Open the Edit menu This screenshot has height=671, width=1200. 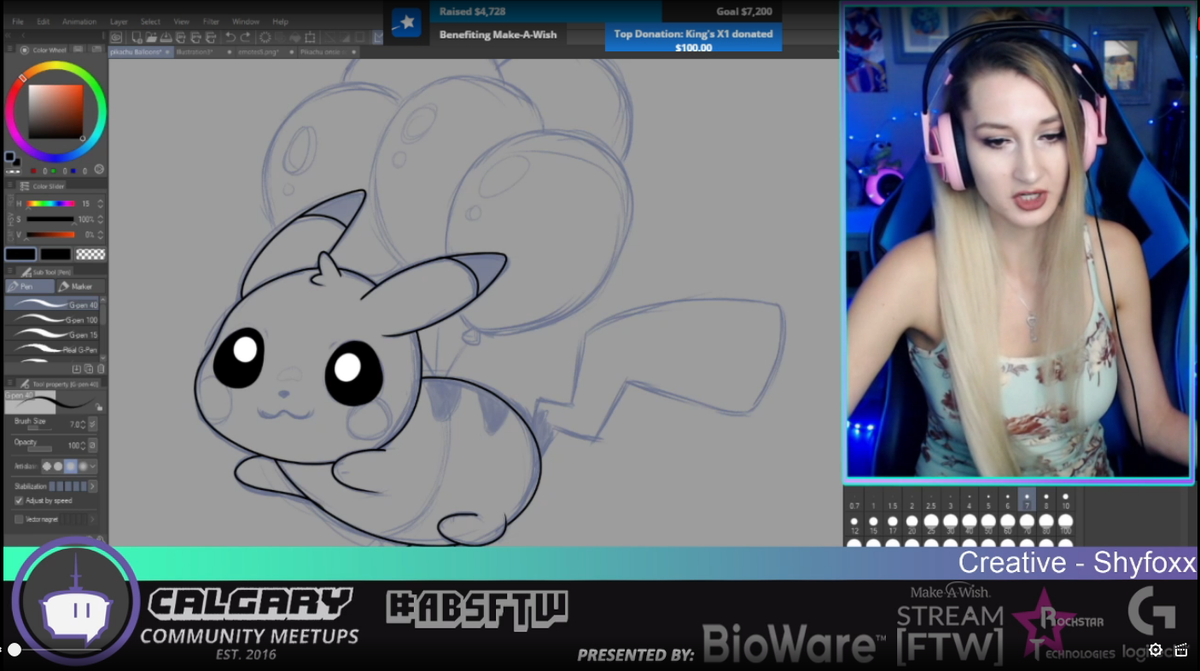coord(43,22)
